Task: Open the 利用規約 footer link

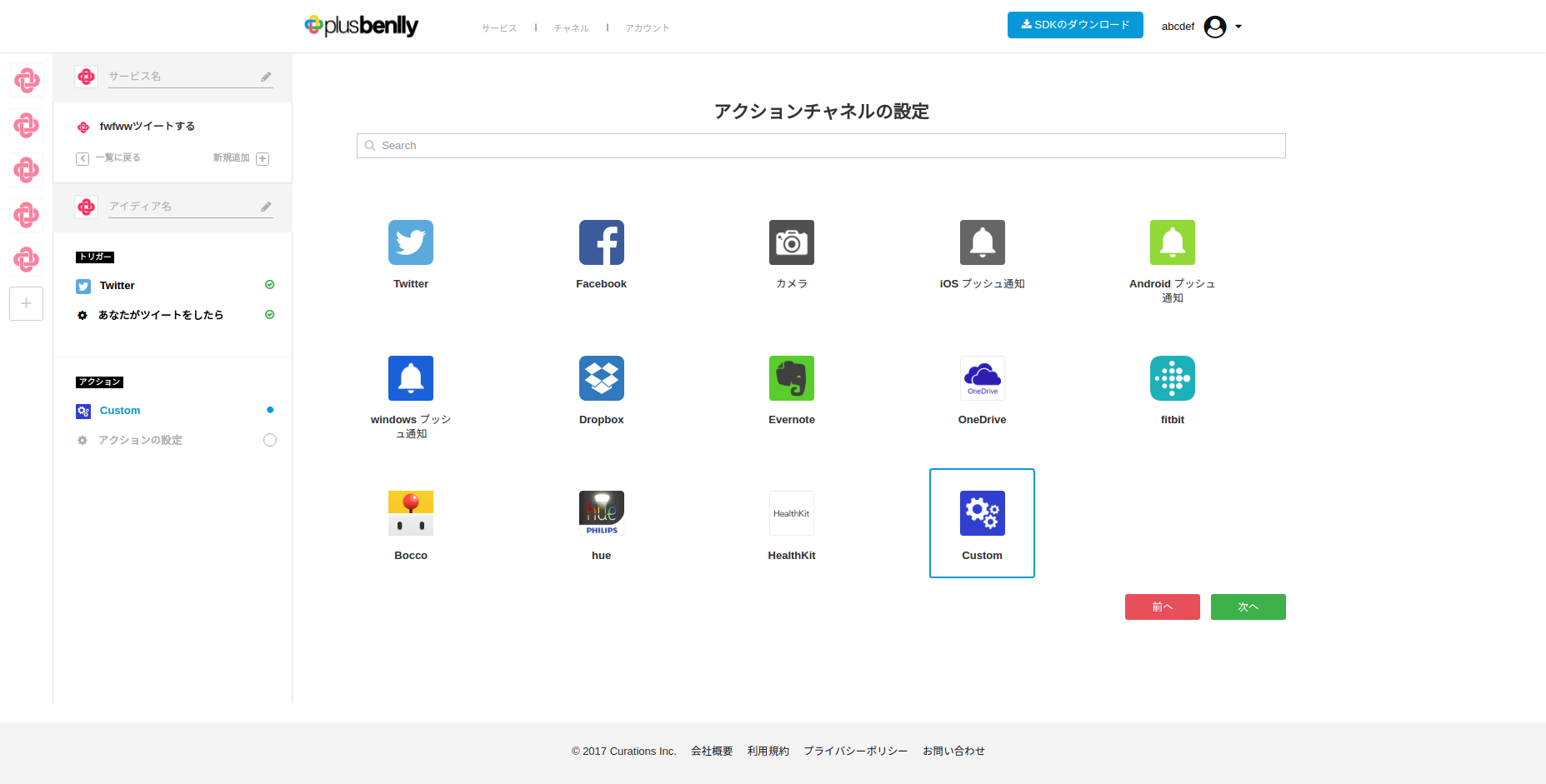Action: [768, 751]
